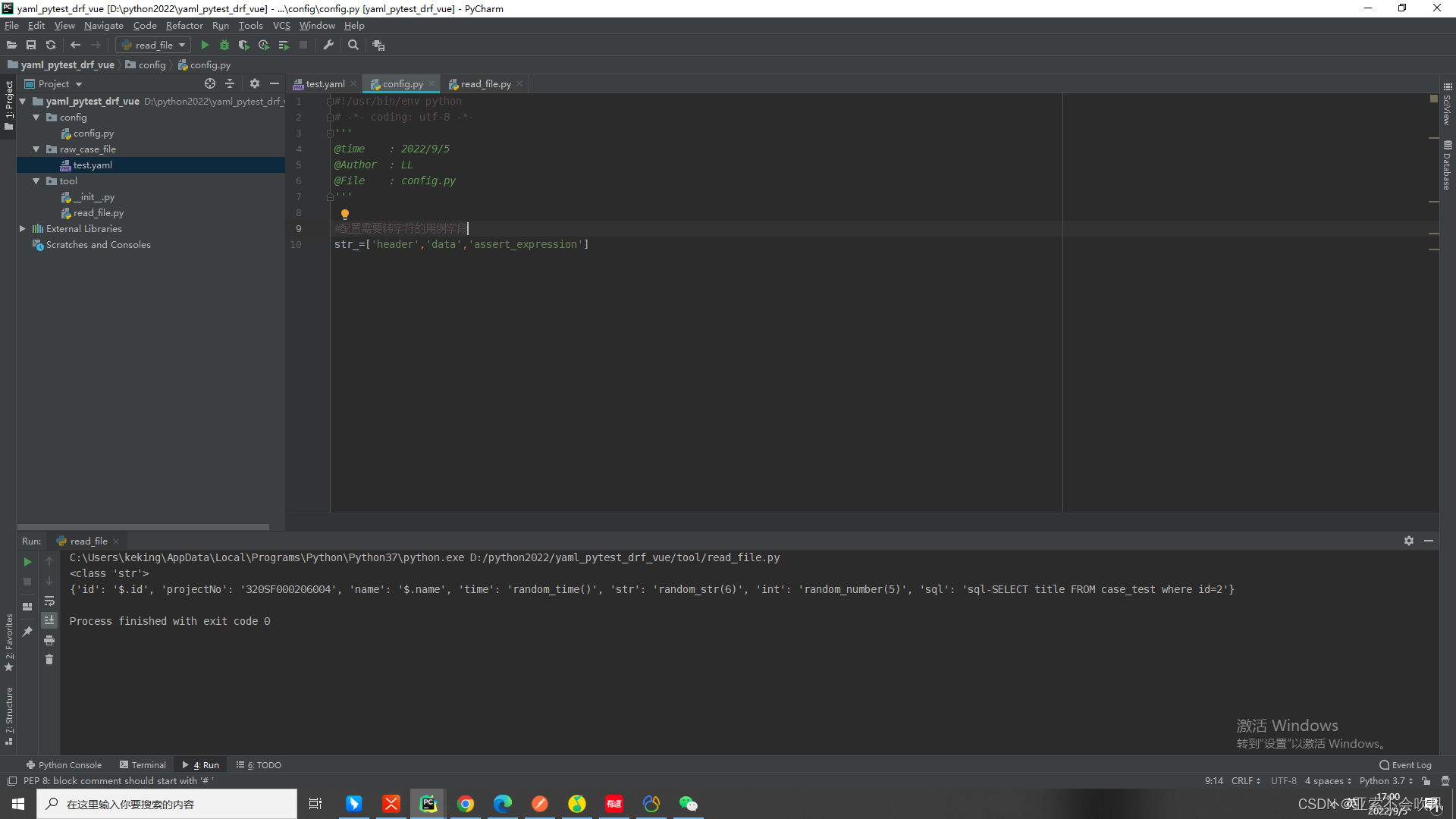1456x819 pixels.
Task: Click the Event Log button bottom right
Action: click(1407, 764)
